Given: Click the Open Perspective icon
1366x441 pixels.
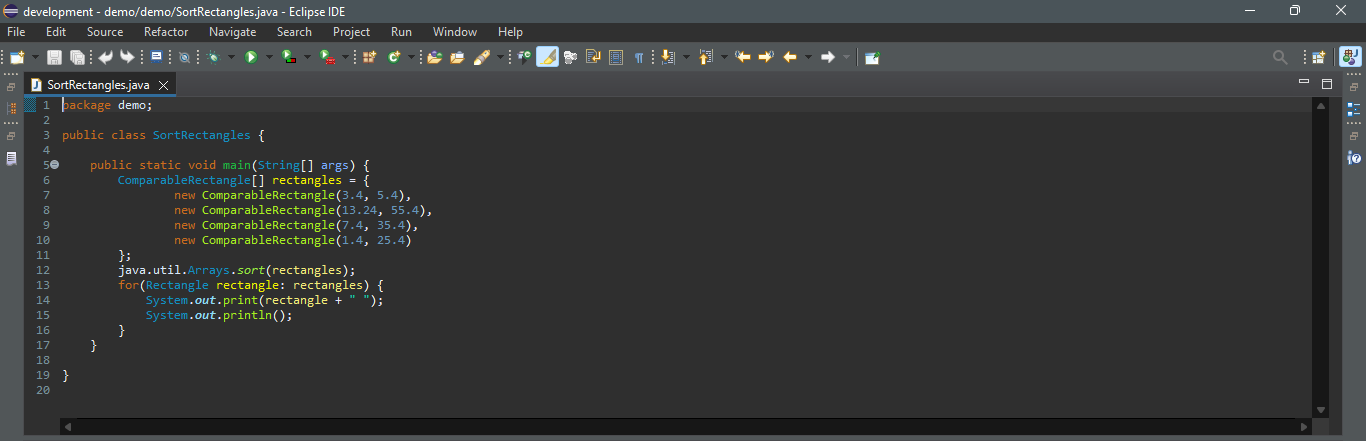Looking at the screenshot, I should click(1318, 57).
